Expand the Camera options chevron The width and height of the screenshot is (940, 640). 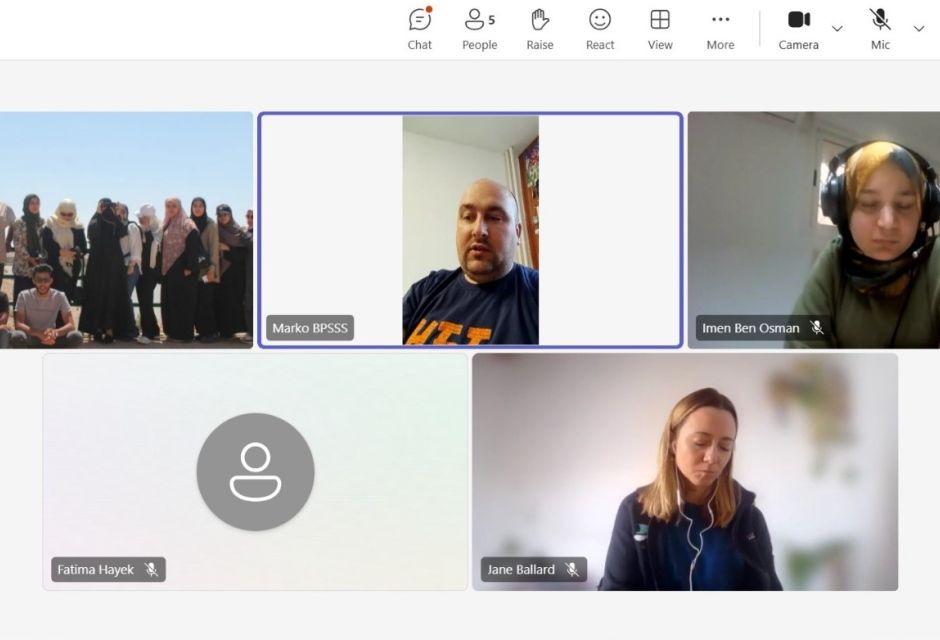(x=837, y=29)
